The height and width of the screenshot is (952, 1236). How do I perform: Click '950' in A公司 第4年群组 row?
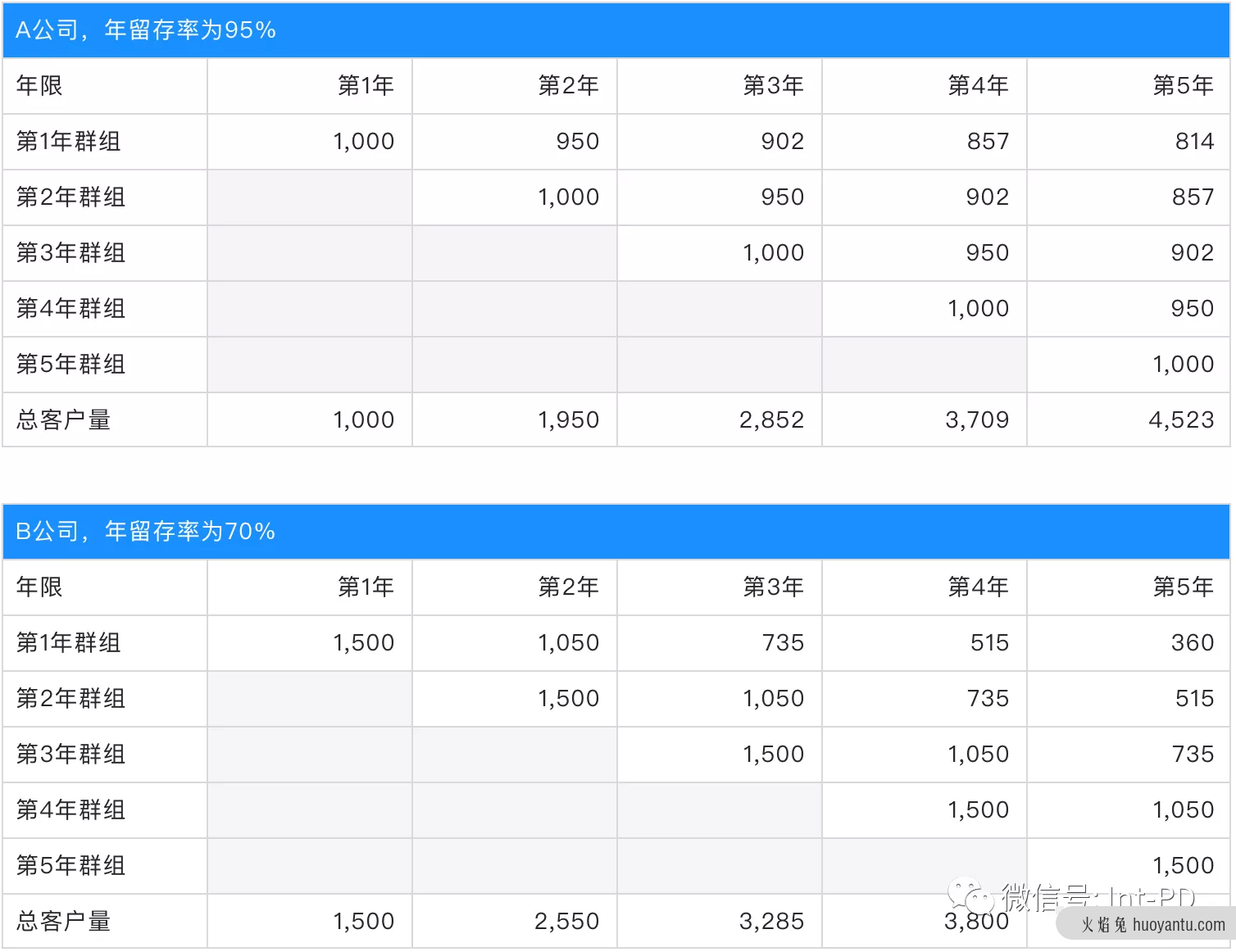click(1193, 309)
